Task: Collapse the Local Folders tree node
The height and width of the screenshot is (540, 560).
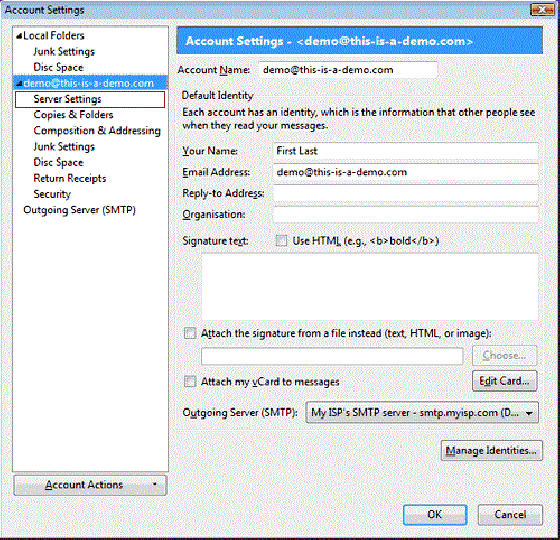Action: [x=19, y=36]
